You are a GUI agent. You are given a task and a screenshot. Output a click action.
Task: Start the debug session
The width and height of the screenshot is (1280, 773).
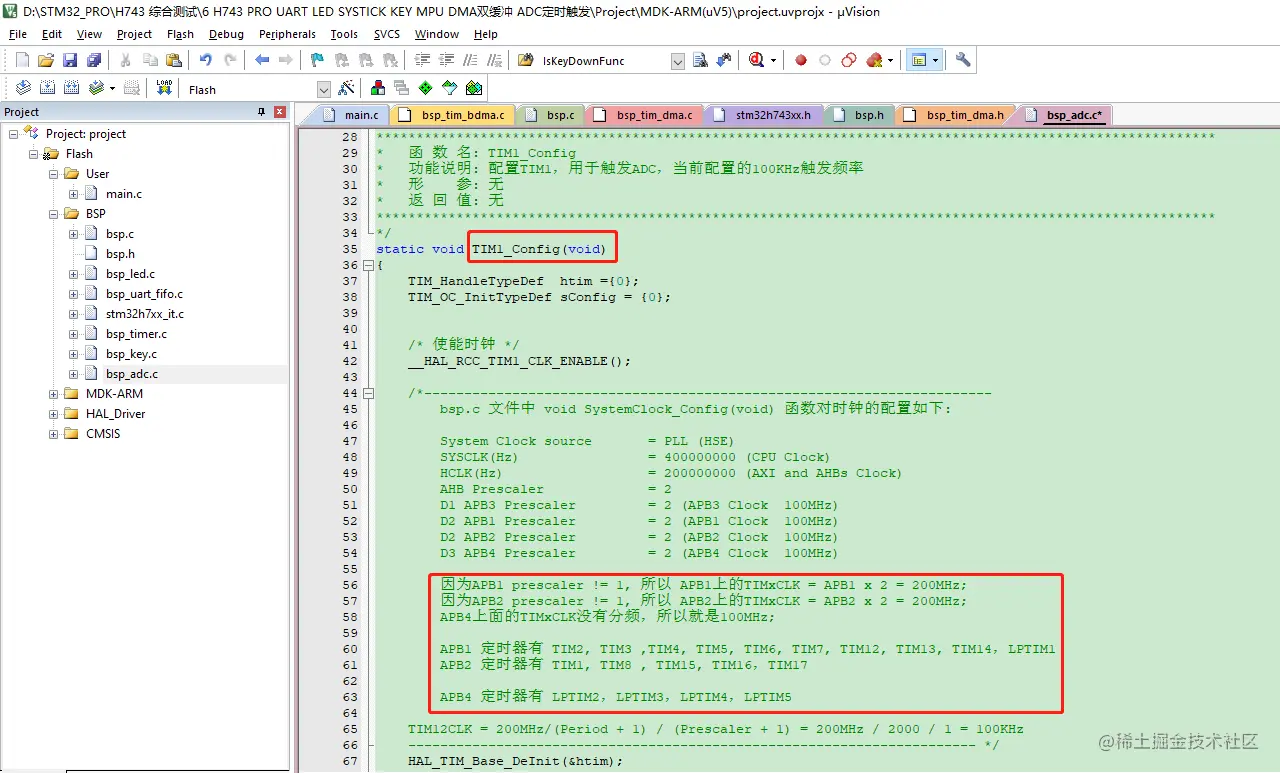[757, 60]
